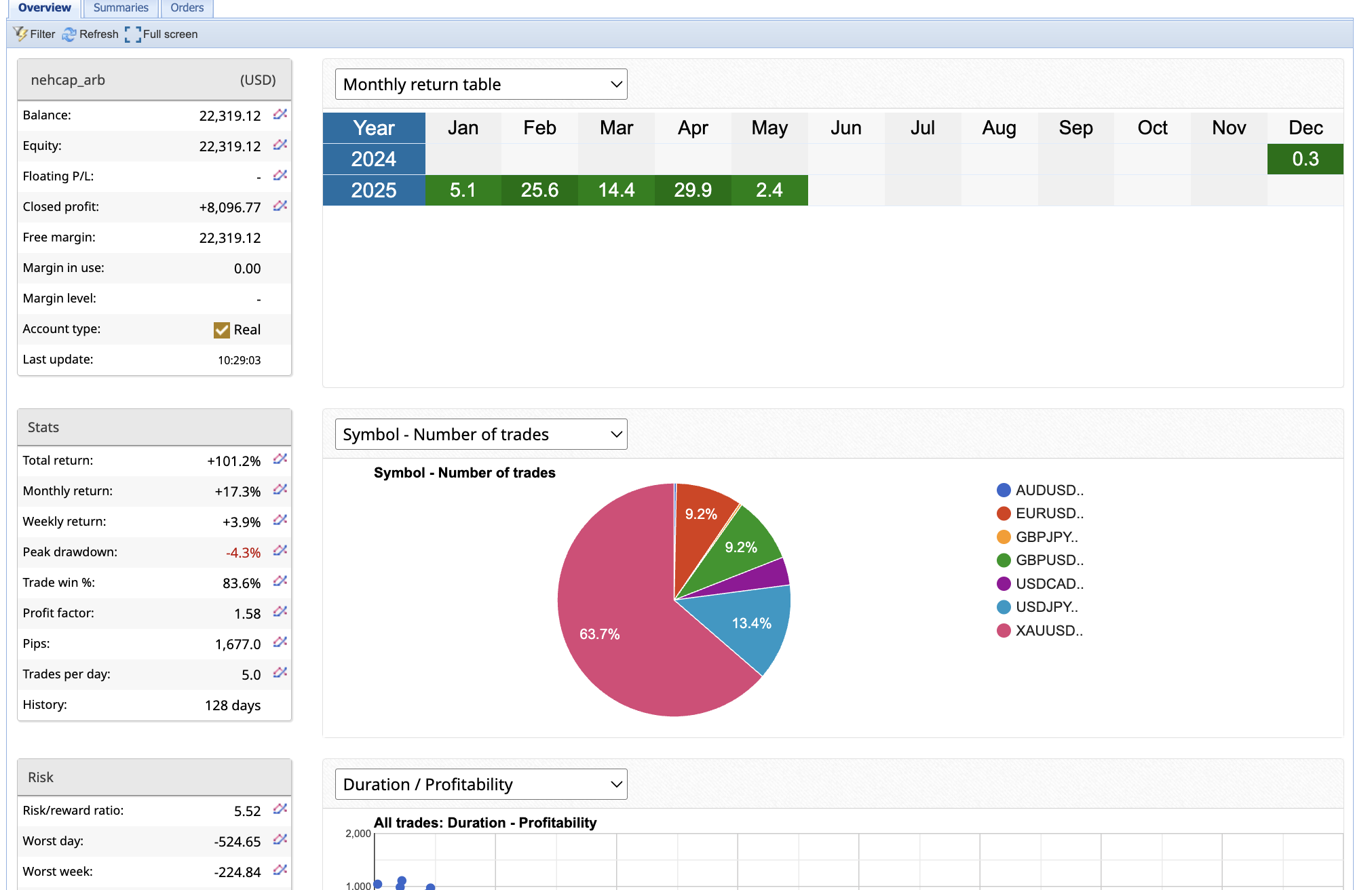The width and height of the screenshot is (1372, 890).
Task: Switch to the Summaries tab
Action: pos(121,8)
